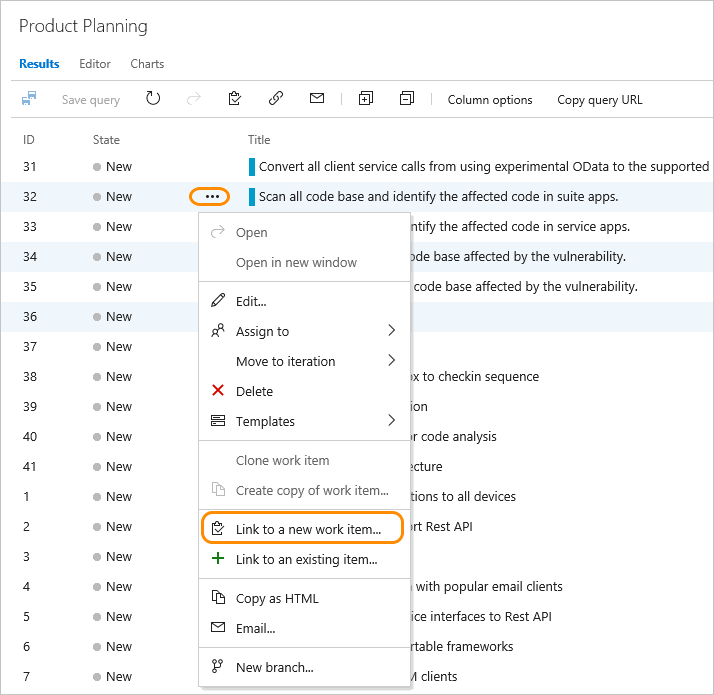This screenshot has height=695, width=714.
Task: Click the envelope icon beside Email
Action: (x=218, y=628)
